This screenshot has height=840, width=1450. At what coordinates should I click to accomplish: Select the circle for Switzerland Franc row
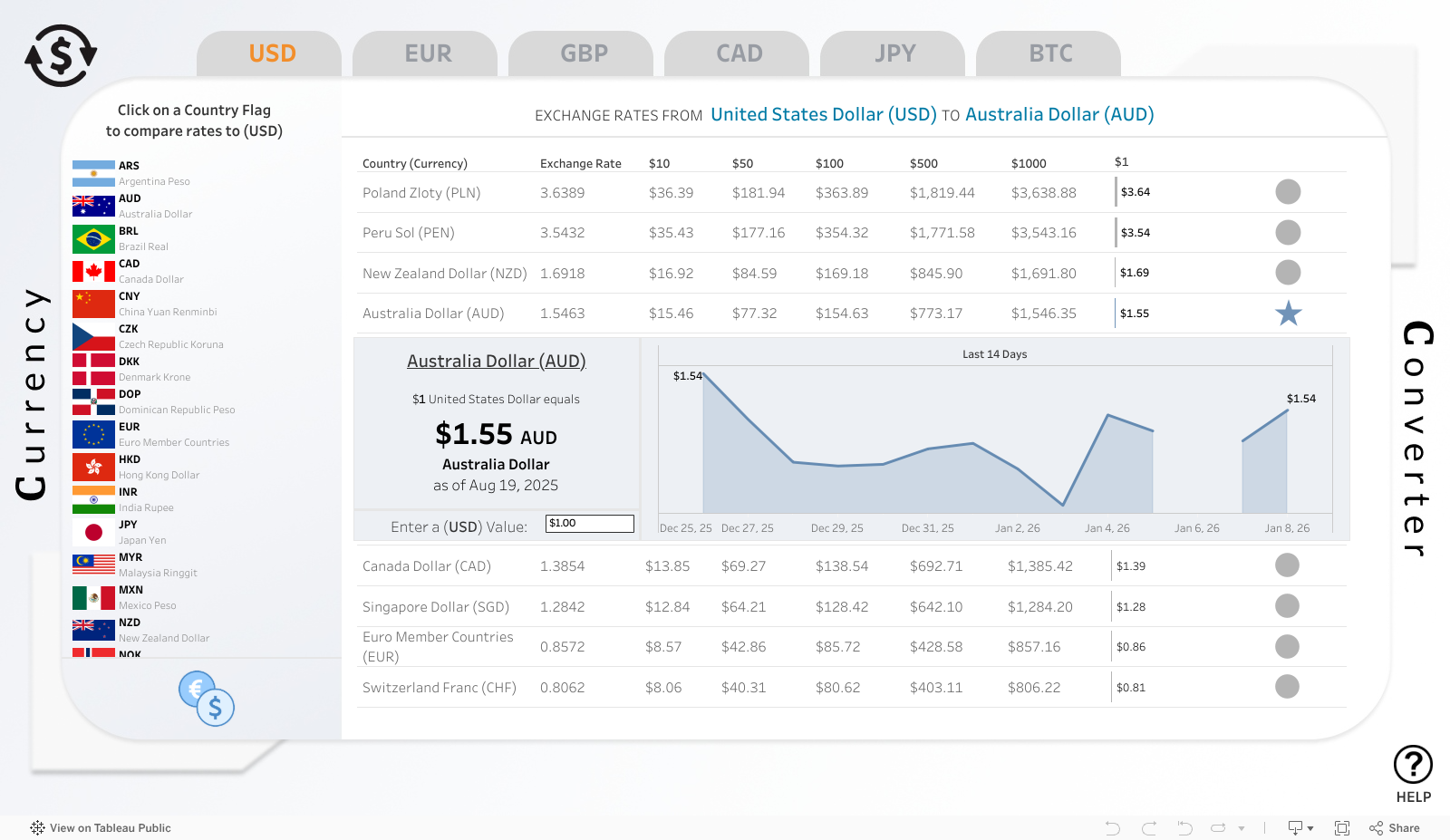click(1287, 687)
